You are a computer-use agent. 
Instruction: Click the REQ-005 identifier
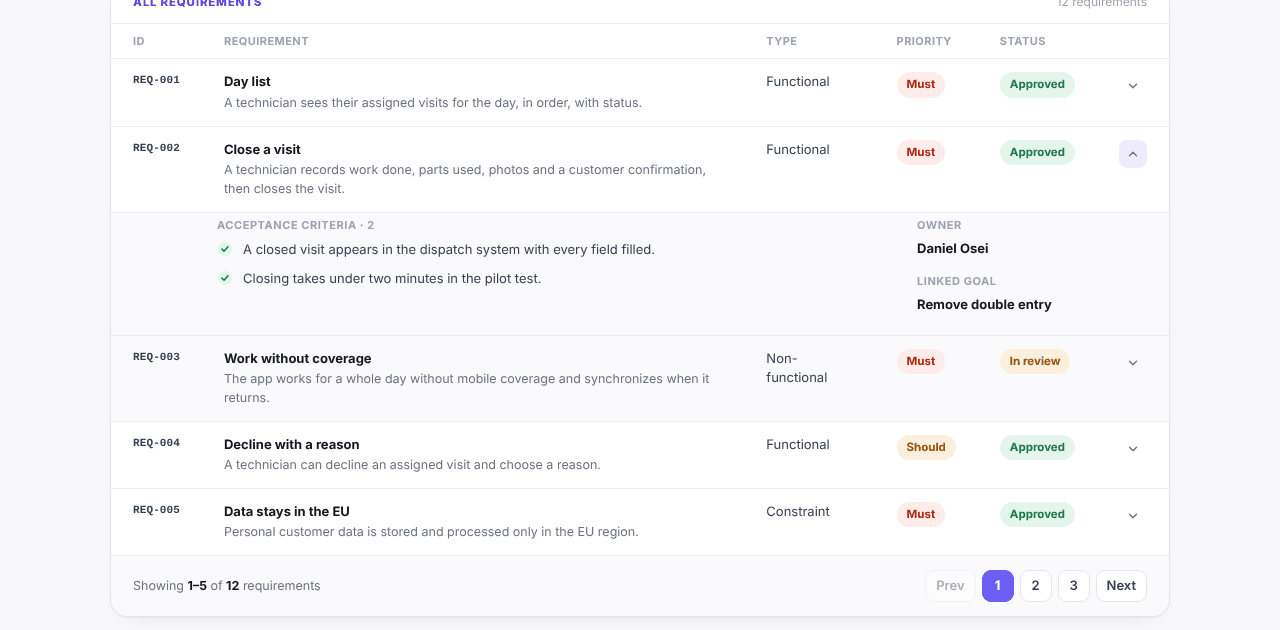coord(156,510)
